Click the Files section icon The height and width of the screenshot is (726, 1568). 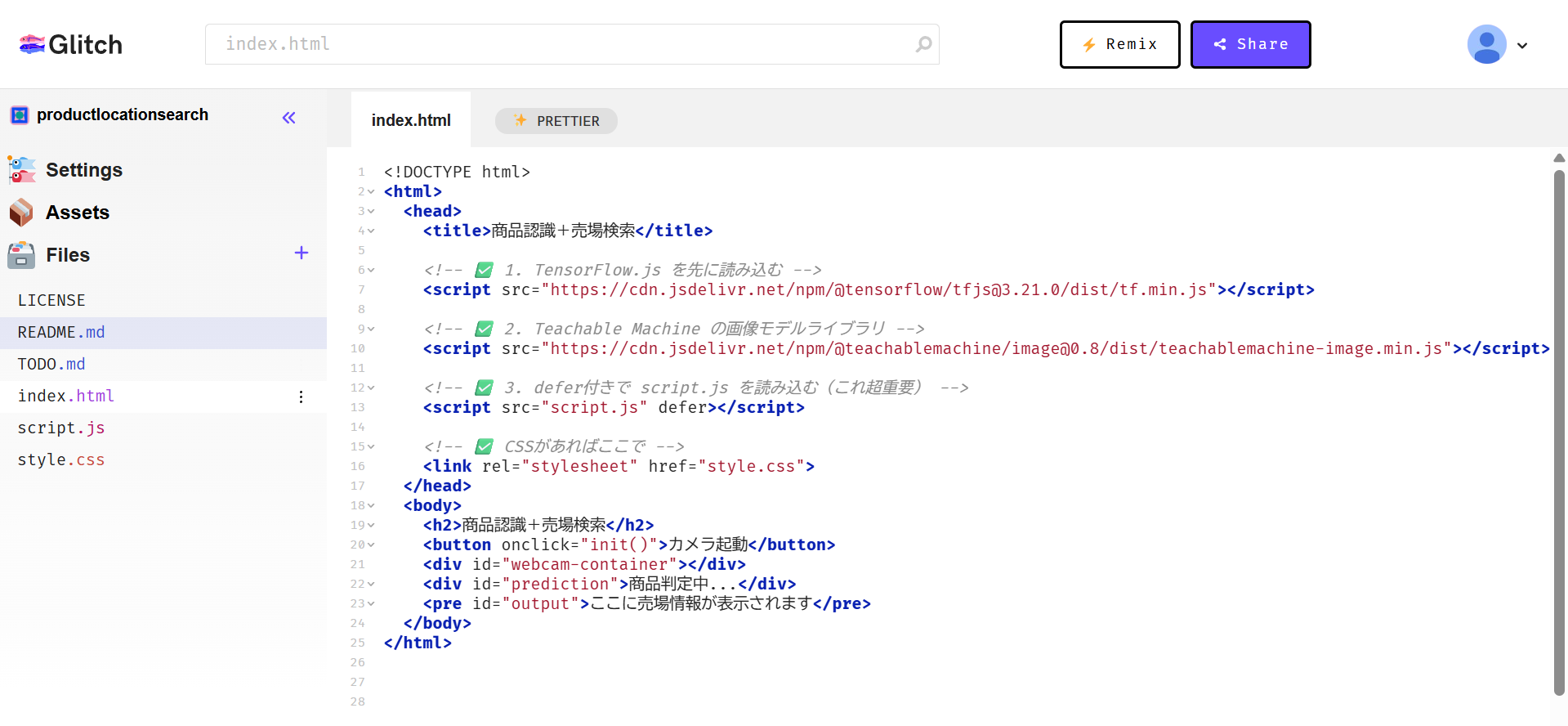21,255
